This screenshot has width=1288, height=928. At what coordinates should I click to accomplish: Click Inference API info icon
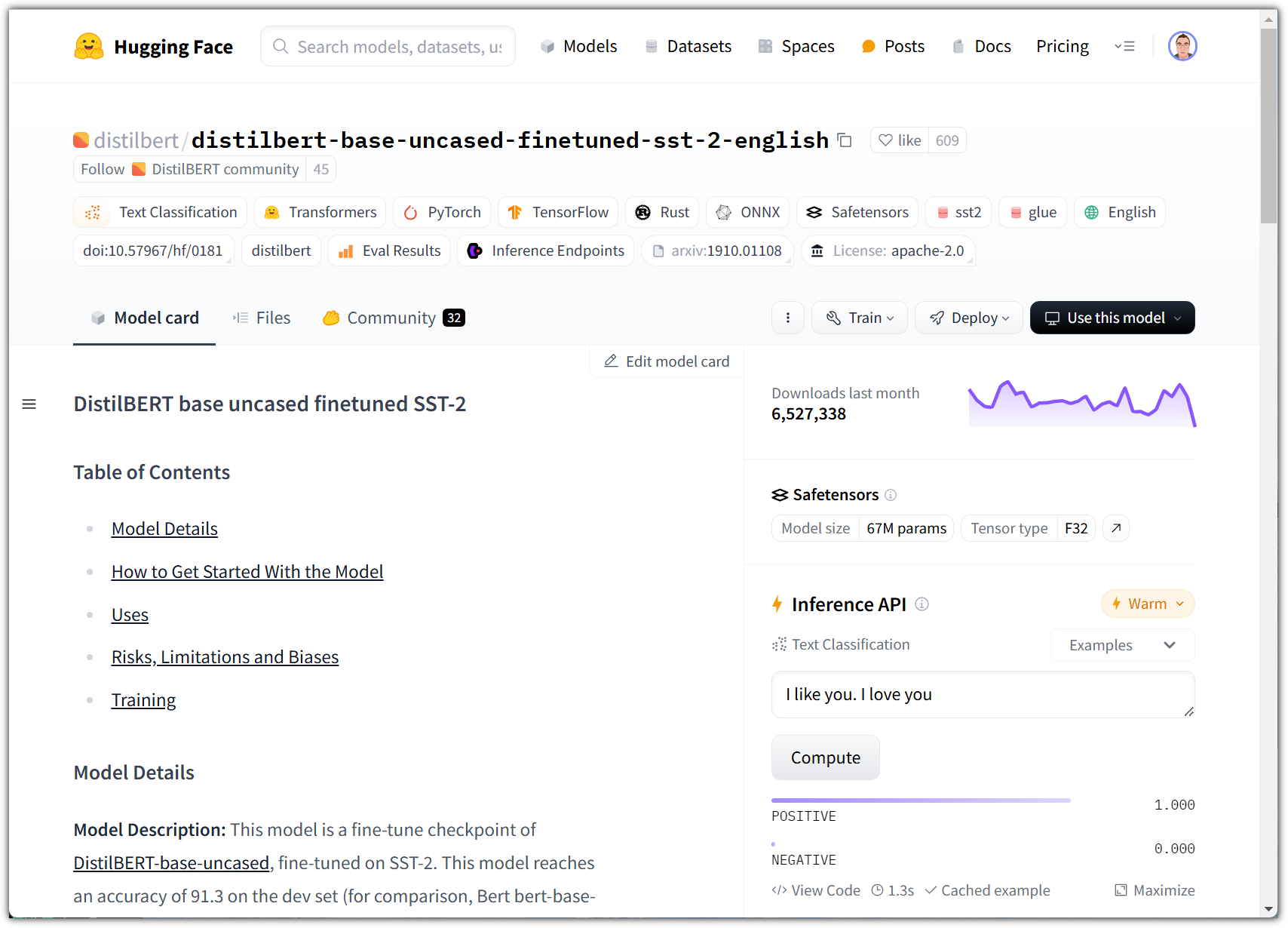[922, 604]
